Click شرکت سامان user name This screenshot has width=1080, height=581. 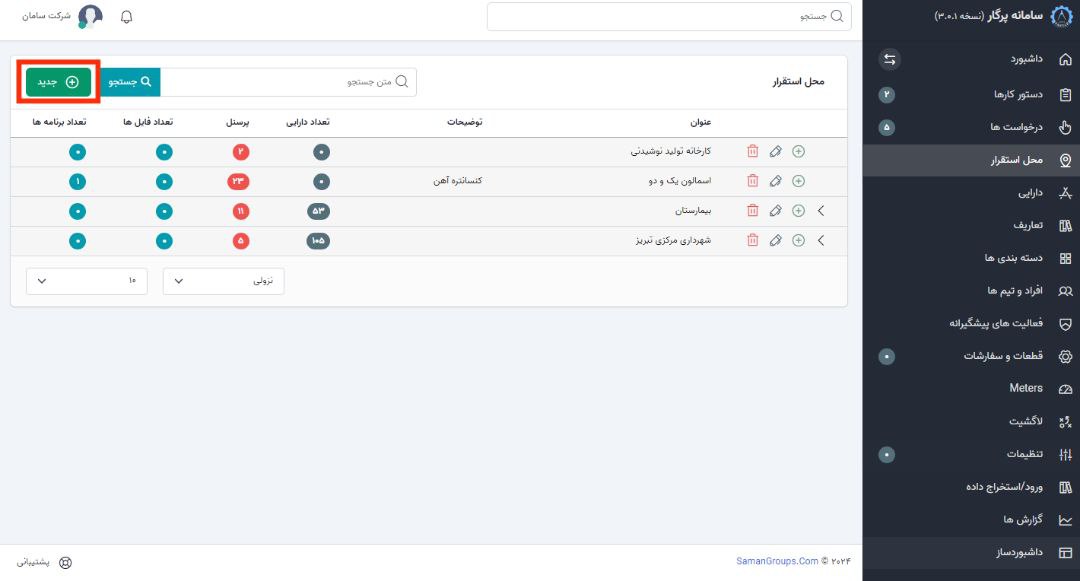pos(46,16)
